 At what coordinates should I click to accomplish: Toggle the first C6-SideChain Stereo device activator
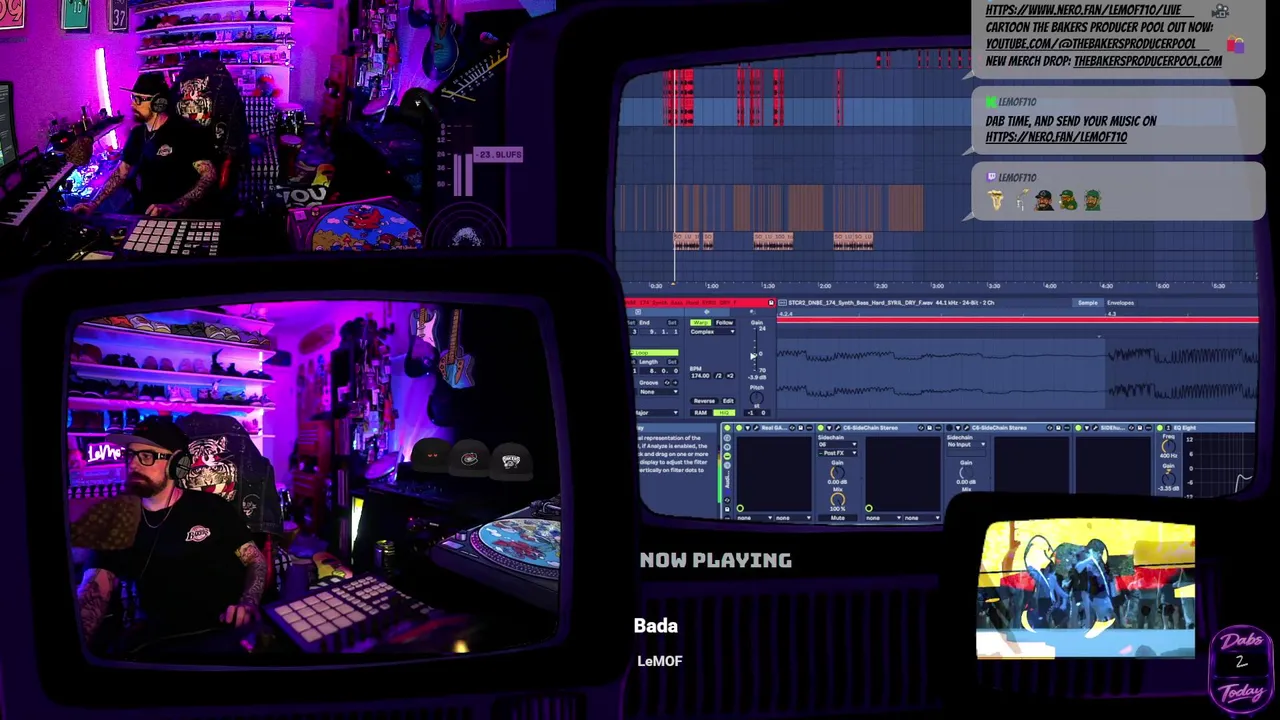tap(820, 428)
